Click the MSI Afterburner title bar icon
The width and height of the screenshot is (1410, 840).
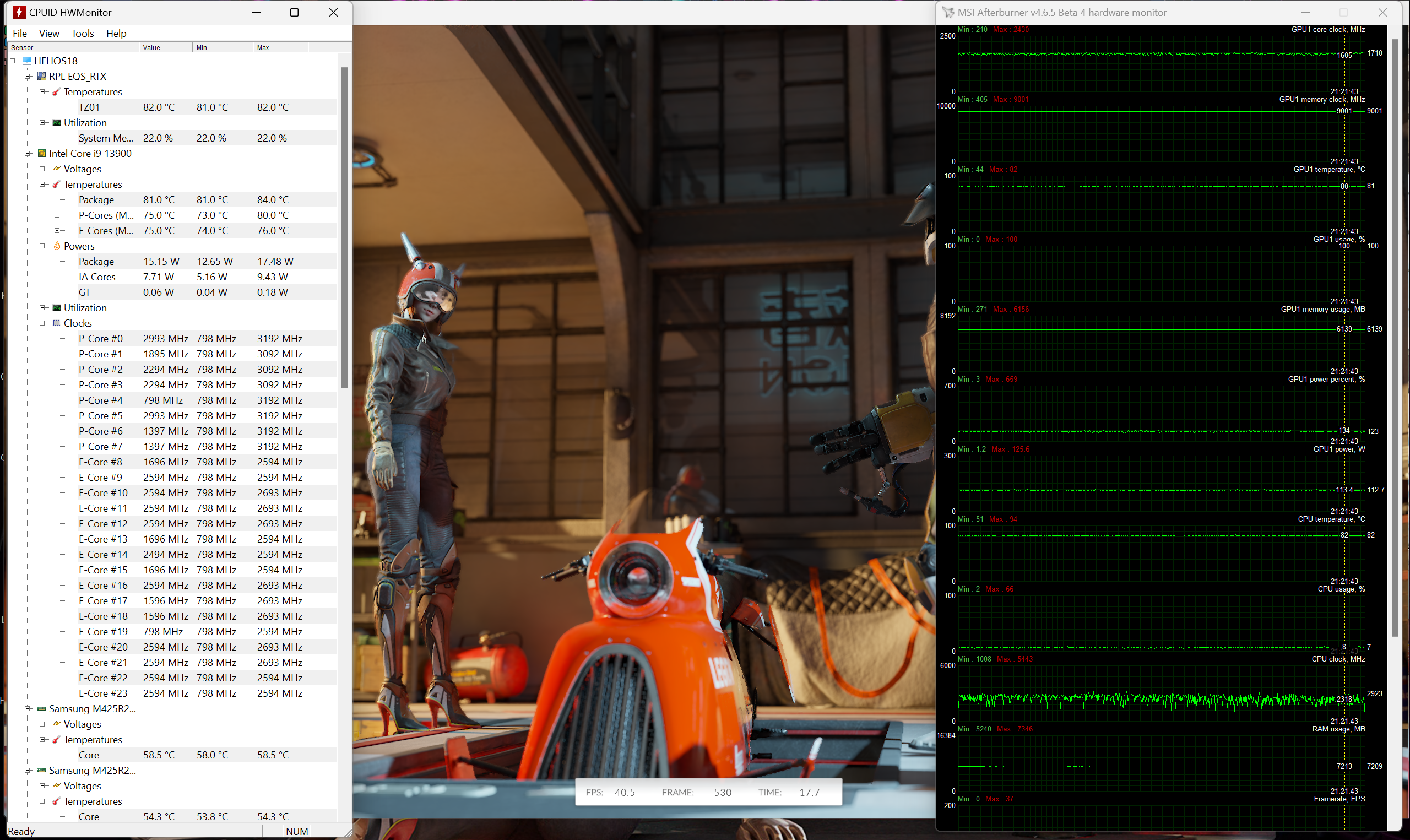(x=947, y=12)
